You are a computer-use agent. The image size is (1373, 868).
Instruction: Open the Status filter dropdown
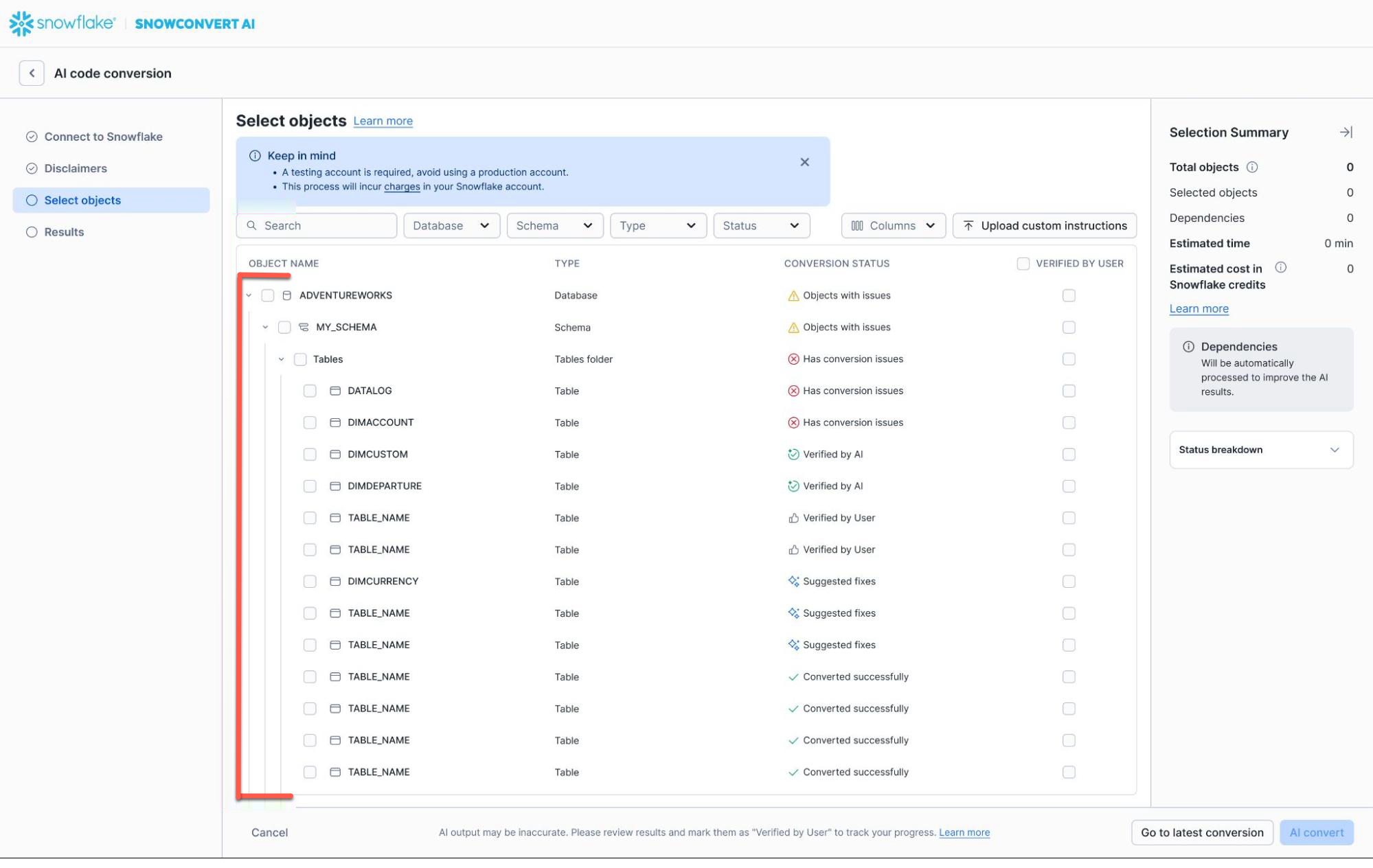point(761,226)
